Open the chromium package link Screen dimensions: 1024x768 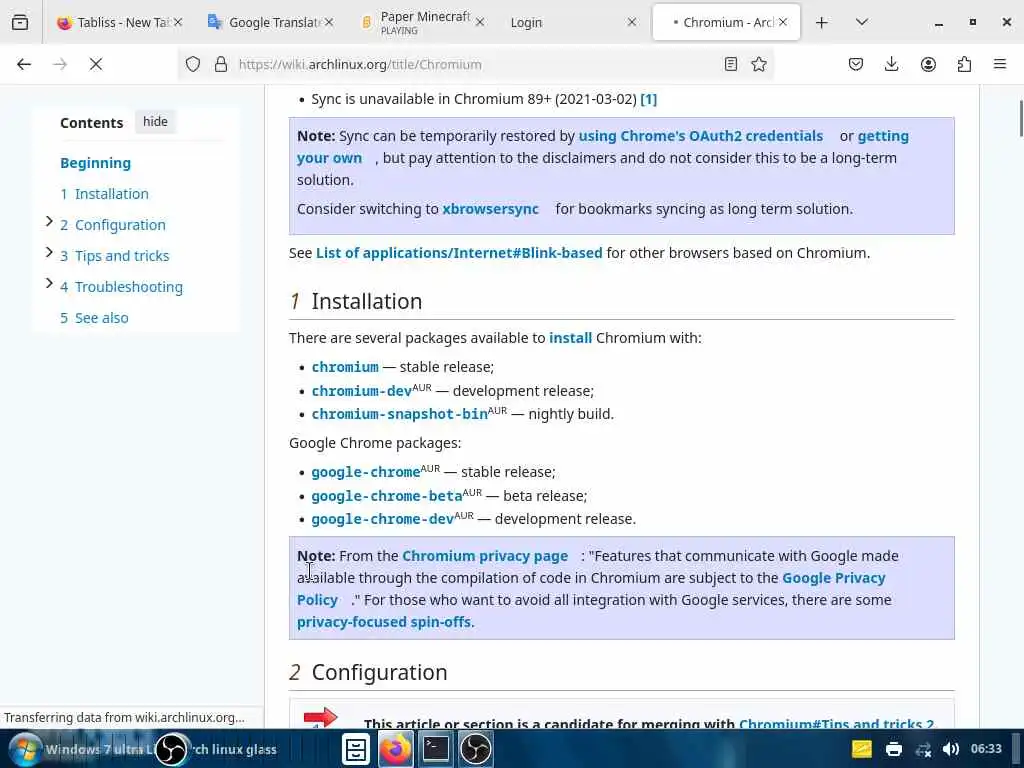point(345,367)
